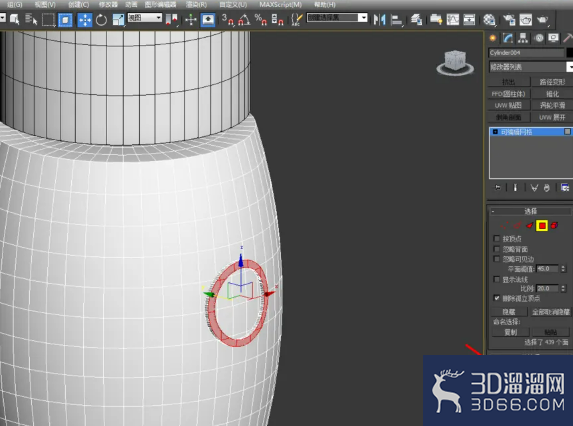Screen dimensions: 573x426
Task: Switch to Motion command panel tab
Action: [x=539, y=38]
